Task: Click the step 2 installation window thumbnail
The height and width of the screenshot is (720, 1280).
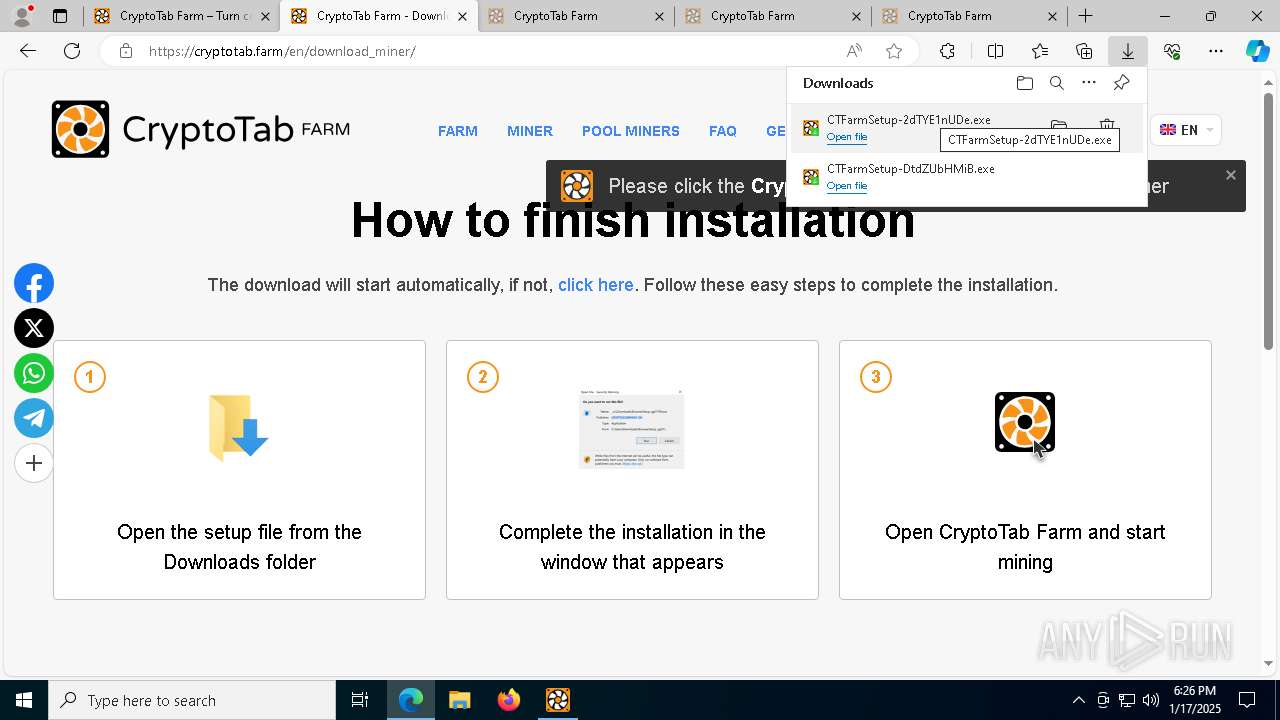Action: click(632, 429)
